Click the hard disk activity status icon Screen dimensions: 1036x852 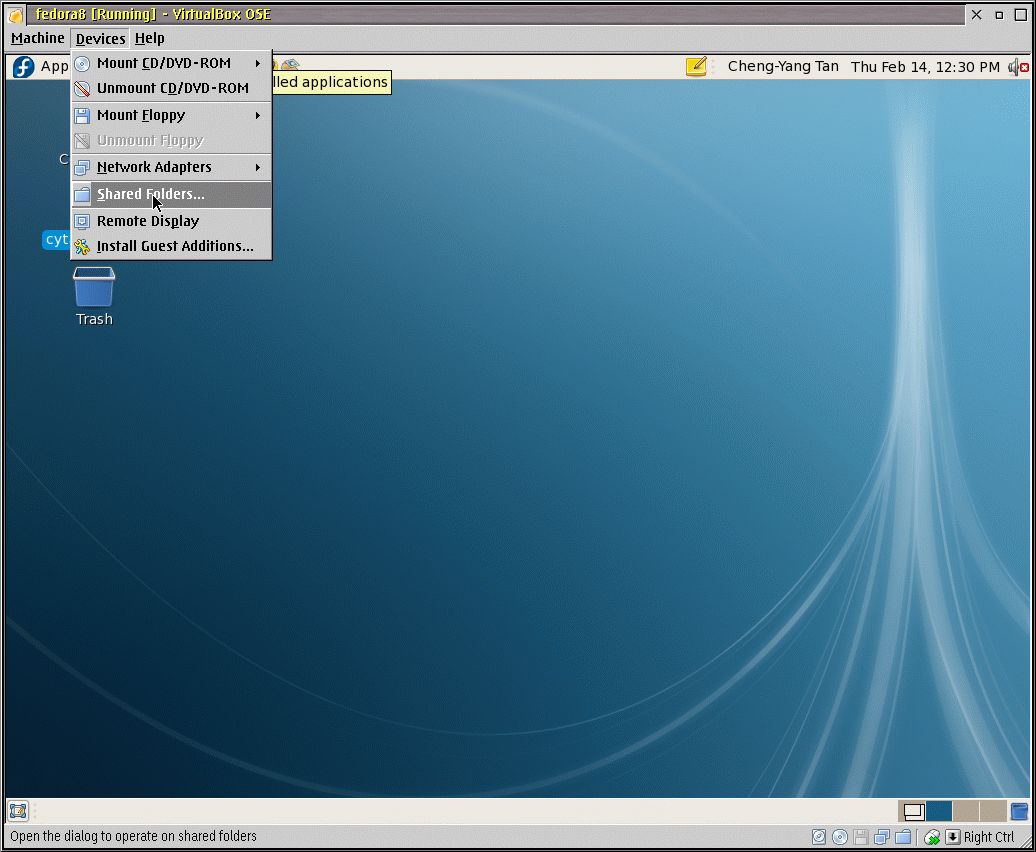[819, 837]
